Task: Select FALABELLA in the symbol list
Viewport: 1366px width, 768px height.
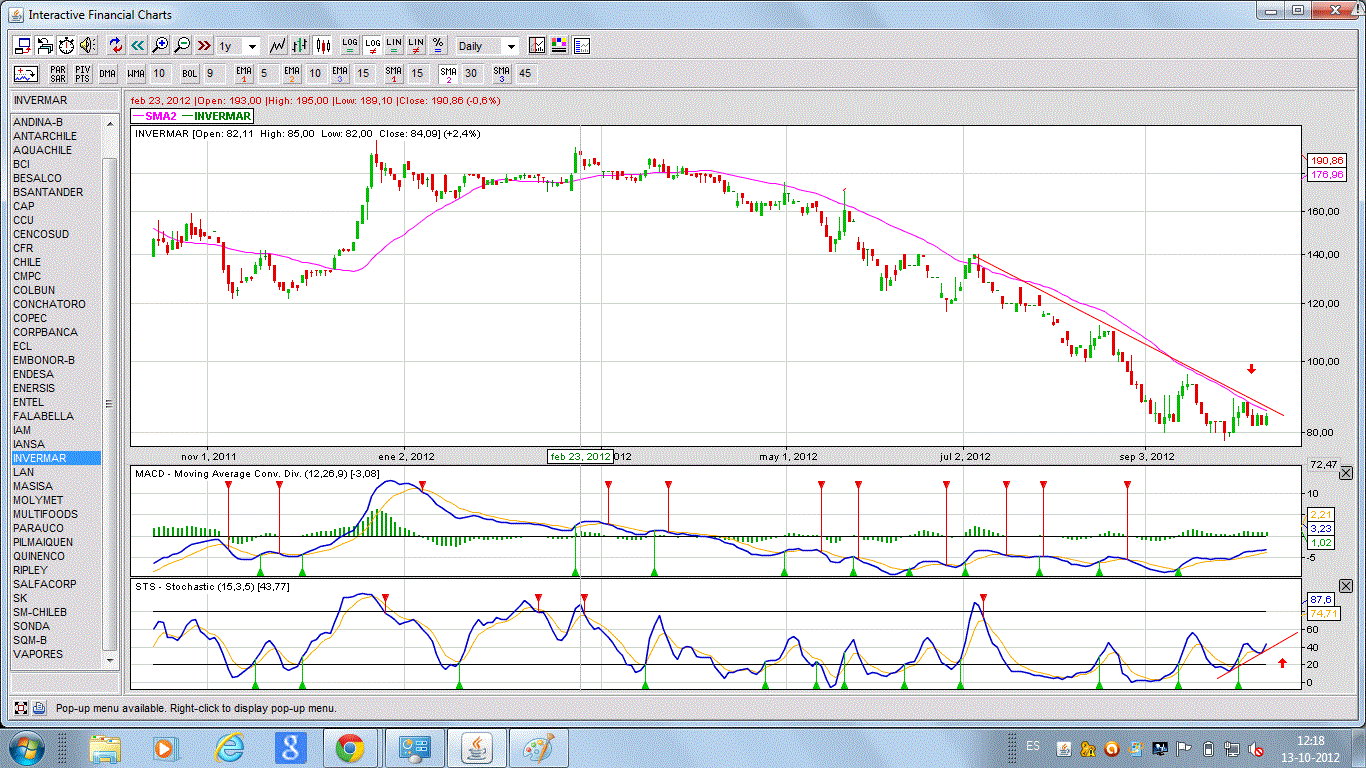Action: (43, 416)
